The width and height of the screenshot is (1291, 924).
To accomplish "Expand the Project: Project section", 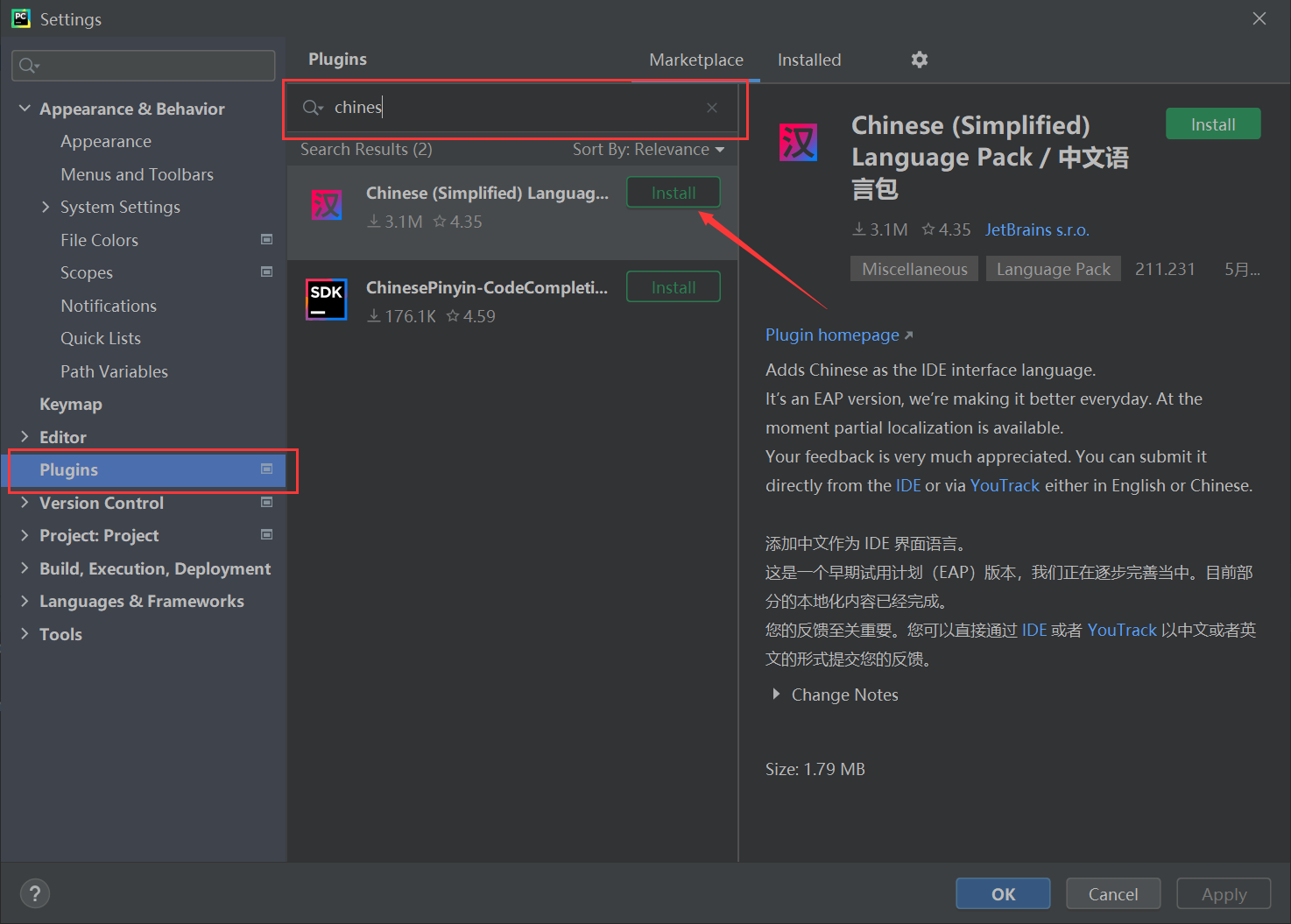I will [x=25, y=535].
